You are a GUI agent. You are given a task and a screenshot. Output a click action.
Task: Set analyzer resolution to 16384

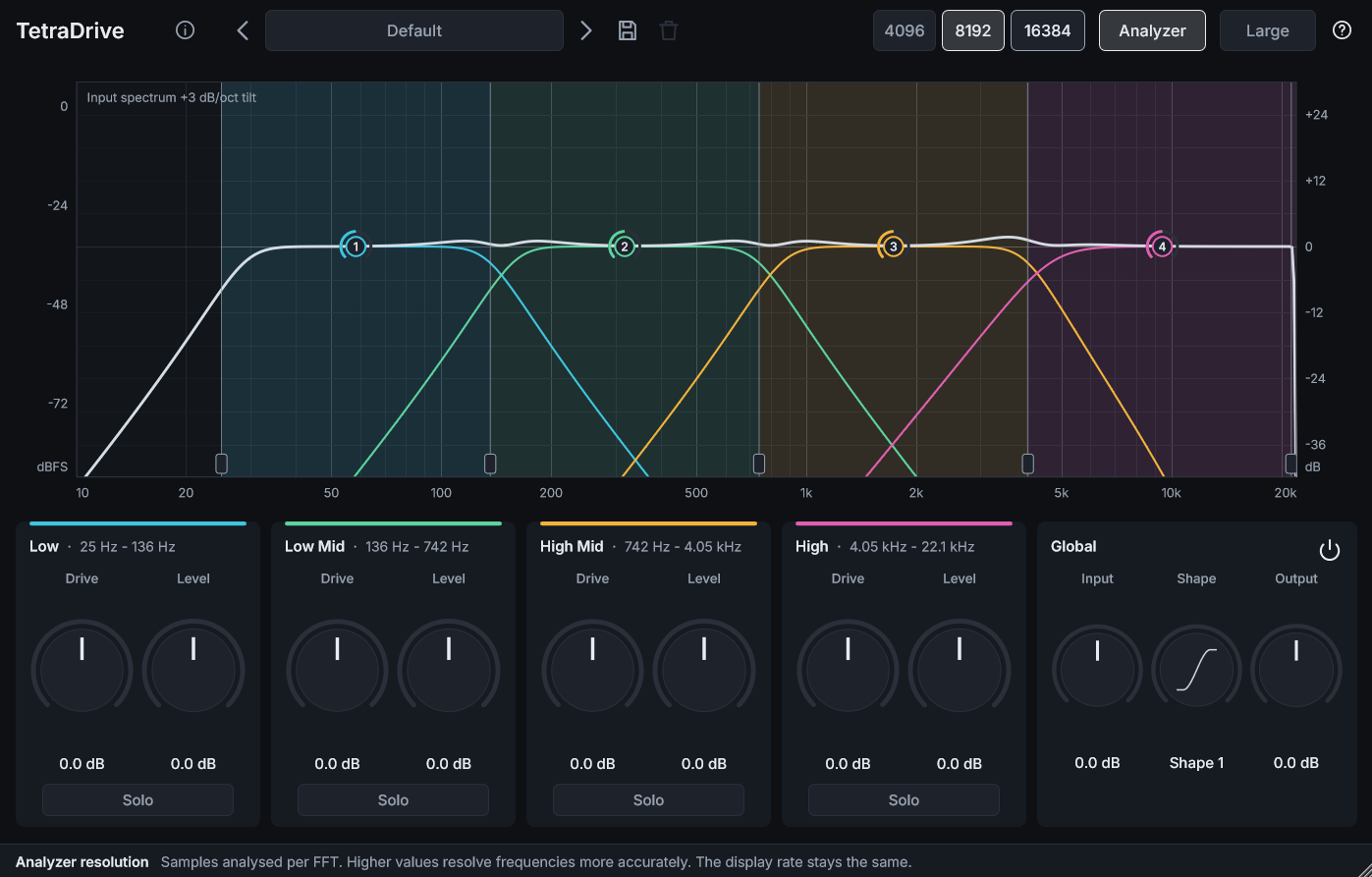pyautogui.click(x=1048, y=30)
